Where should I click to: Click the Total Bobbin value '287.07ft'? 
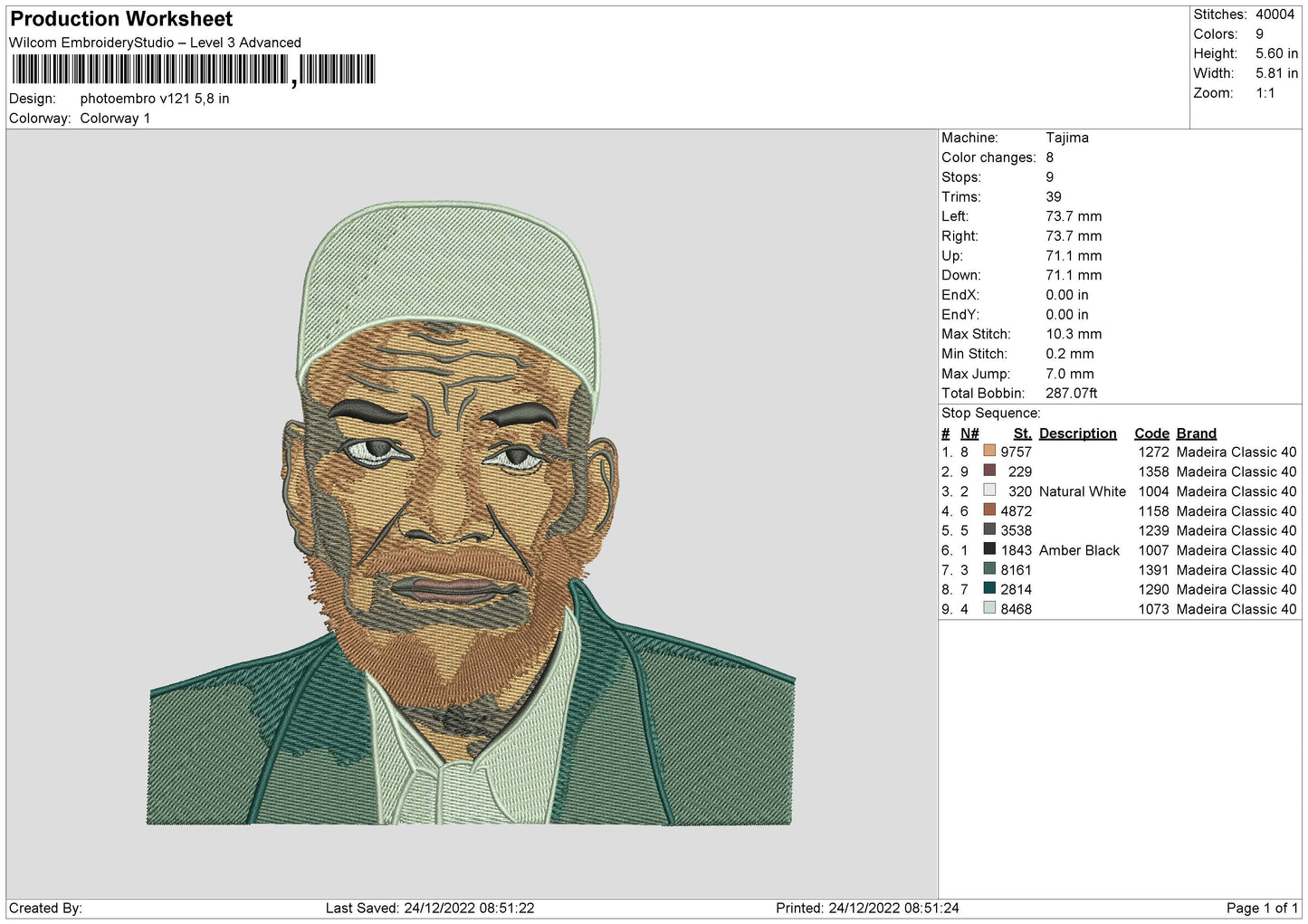1072,394
